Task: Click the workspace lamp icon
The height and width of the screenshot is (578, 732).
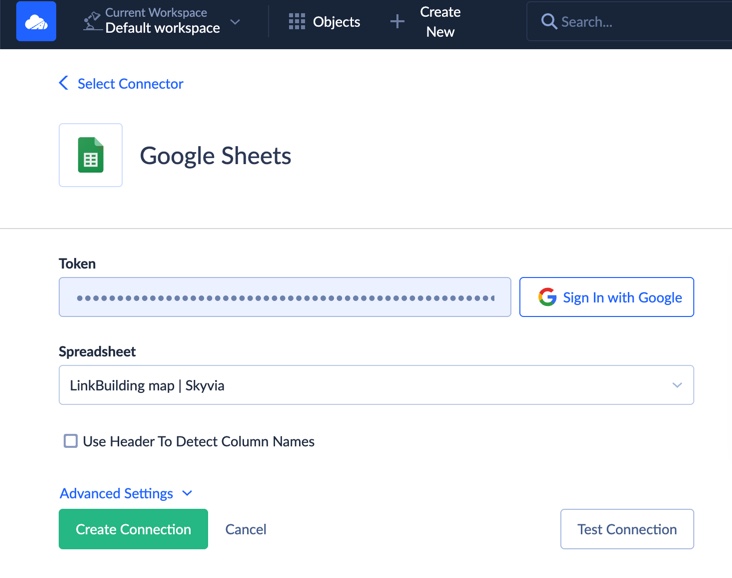Action: coord(92,21)
